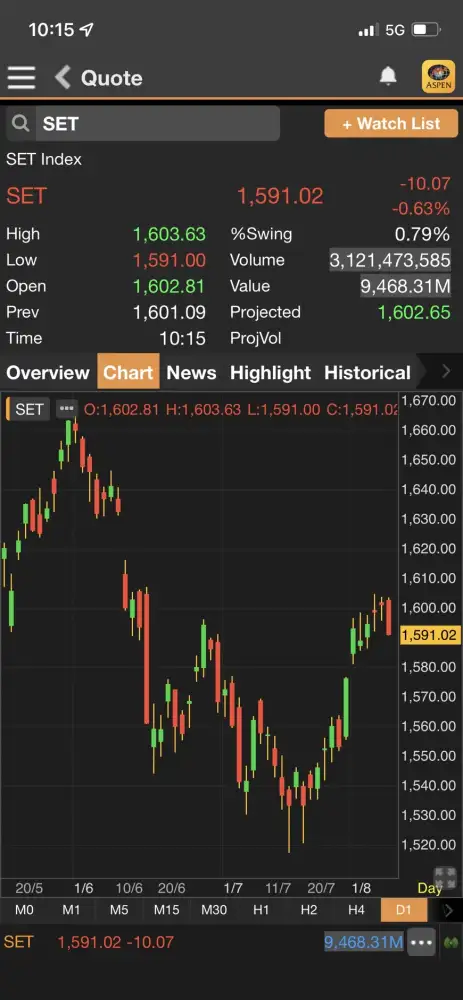463x1000 pixels.
Task: Open the News tab
Action: pyautogui.click(x=191, y=372)
